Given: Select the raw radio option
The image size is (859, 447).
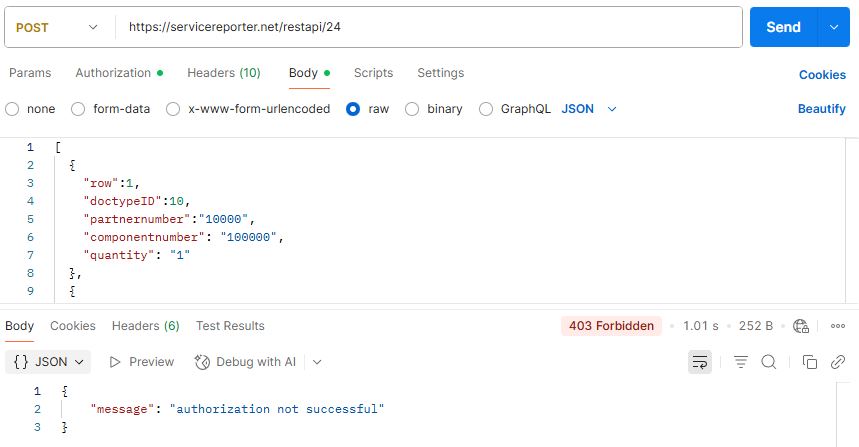Looking at the screenshot, I should [353, 109].
